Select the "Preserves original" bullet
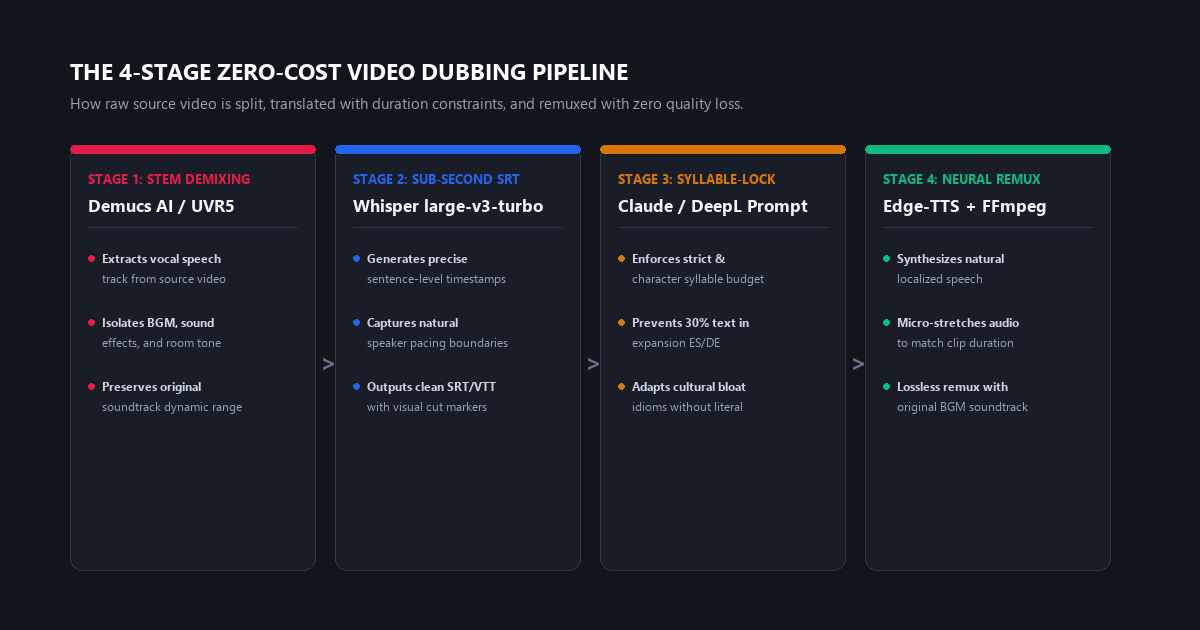1200x630 pixels. pyautogui.click(x=151, y=387)
